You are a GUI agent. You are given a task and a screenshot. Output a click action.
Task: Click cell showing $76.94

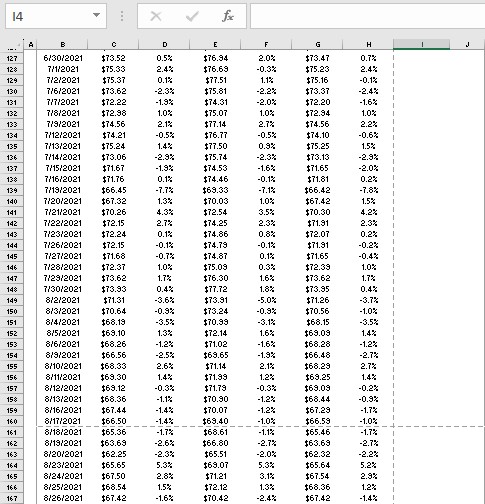[215, 58]
